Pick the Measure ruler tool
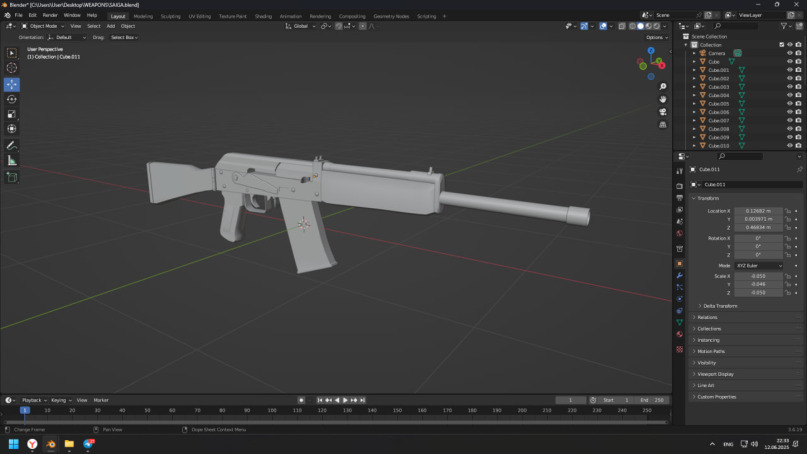 click(x=12, y=160)
